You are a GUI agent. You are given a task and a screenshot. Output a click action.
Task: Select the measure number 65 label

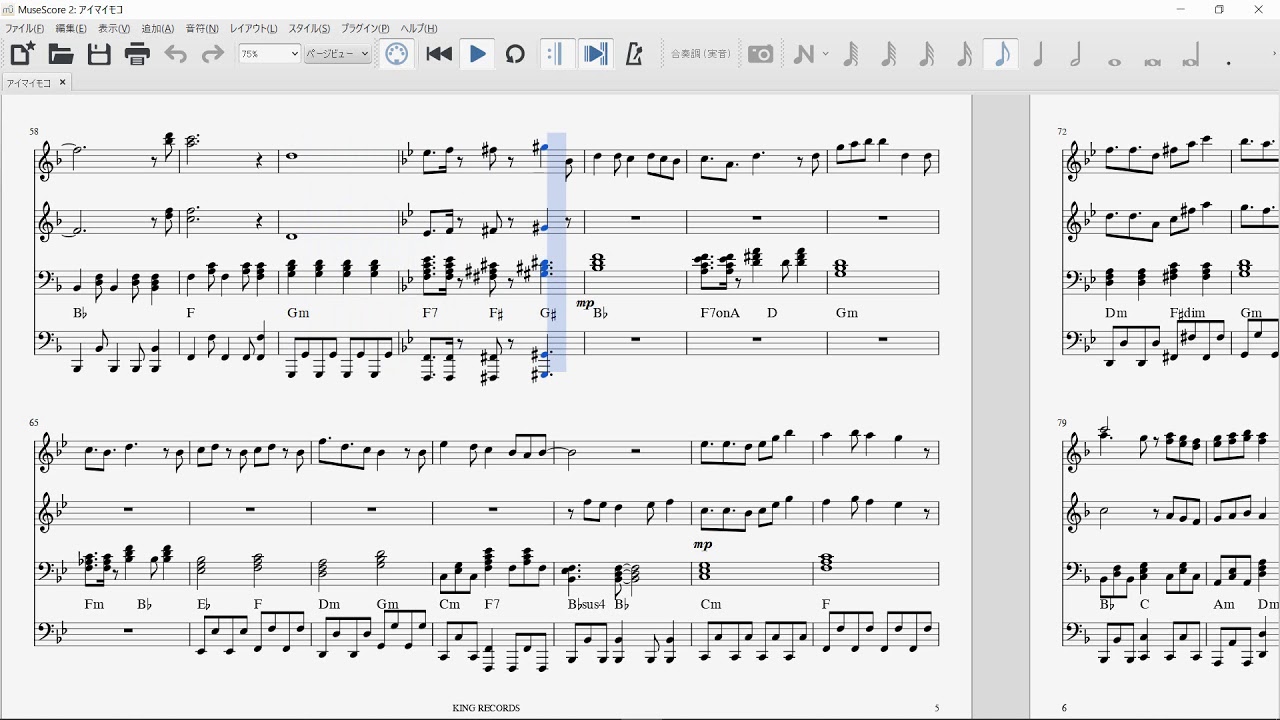(34, 423)
